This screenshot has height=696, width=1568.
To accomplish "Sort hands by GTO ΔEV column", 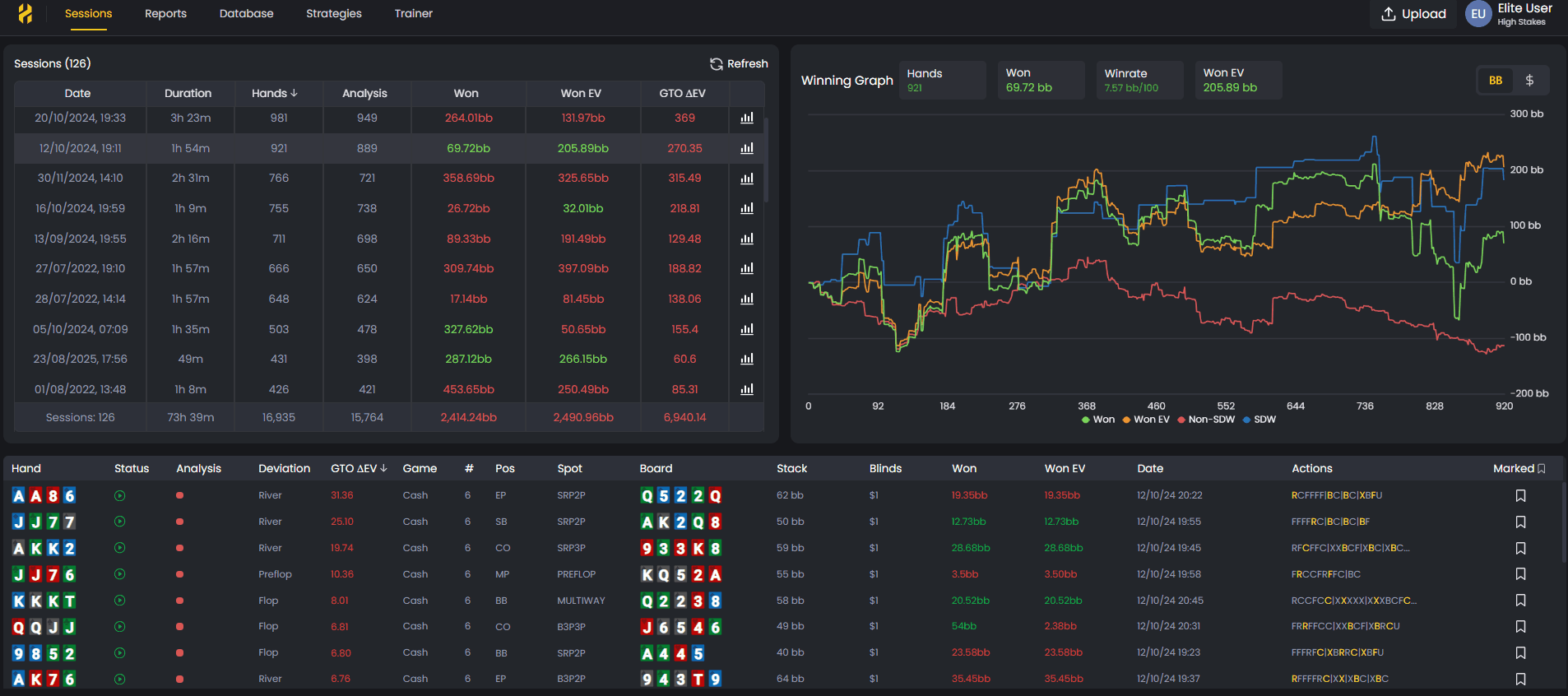I will point(359,468).
